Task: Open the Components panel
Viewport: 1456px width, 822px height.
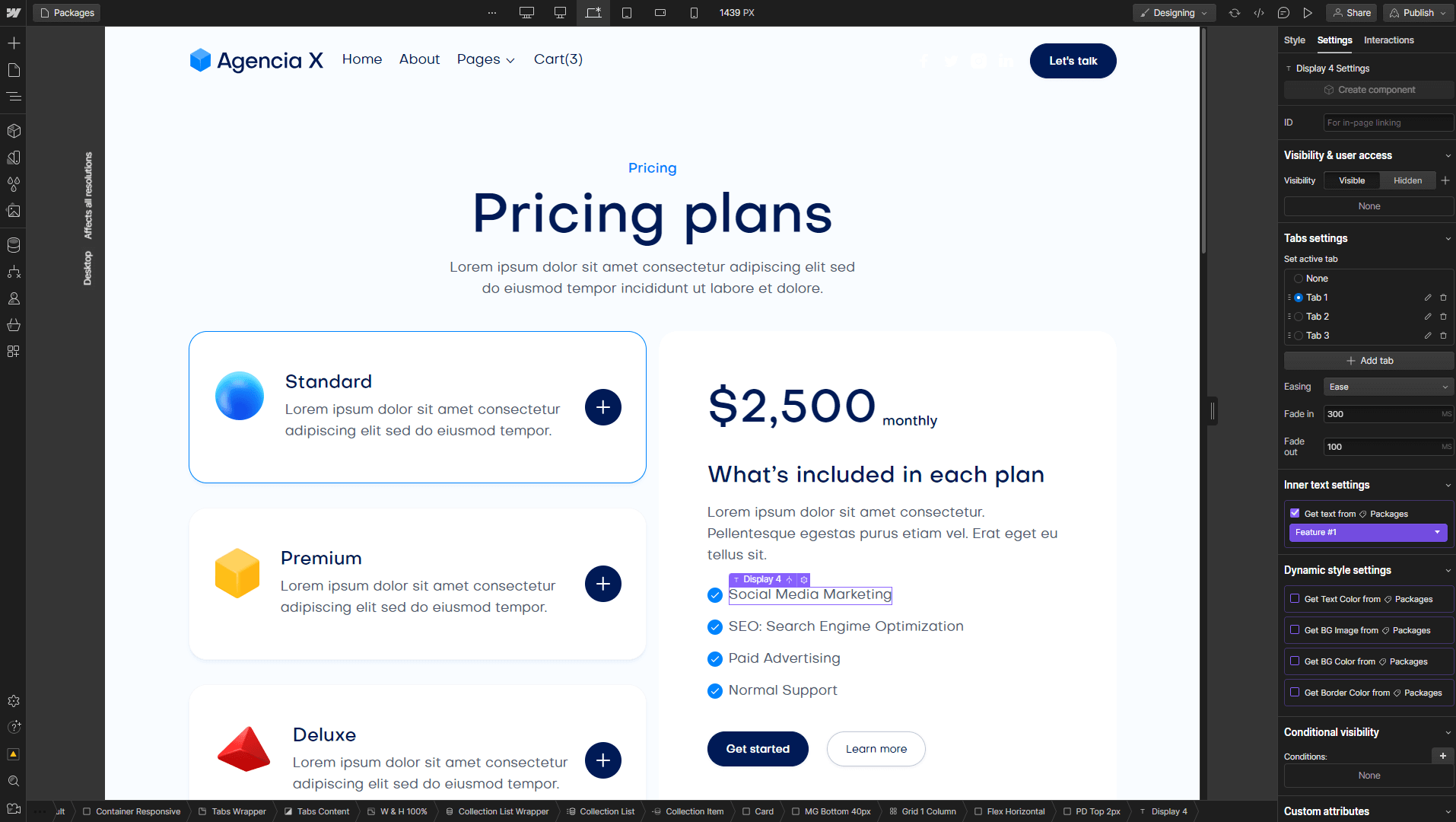Action: 14,130
